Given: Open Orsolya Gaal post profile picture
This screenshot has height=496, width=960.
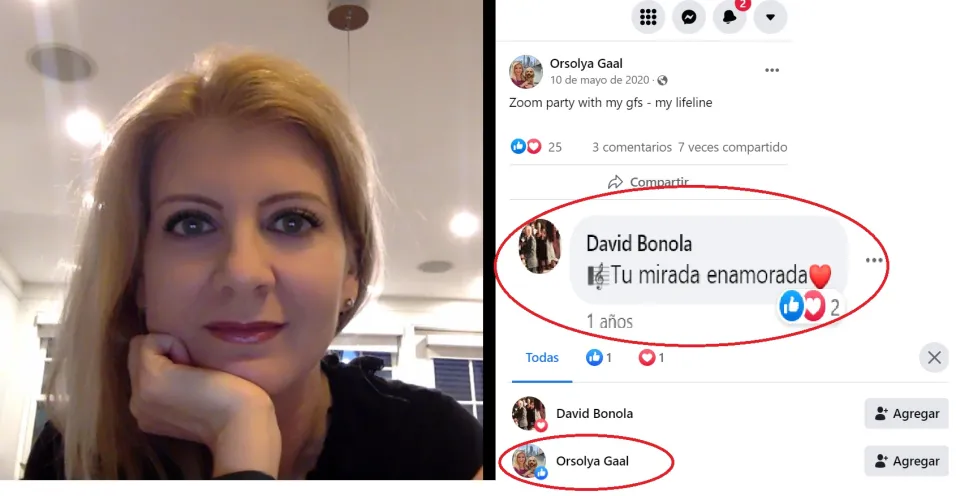Looking at the screenshot, I should [x=526, y=72].
